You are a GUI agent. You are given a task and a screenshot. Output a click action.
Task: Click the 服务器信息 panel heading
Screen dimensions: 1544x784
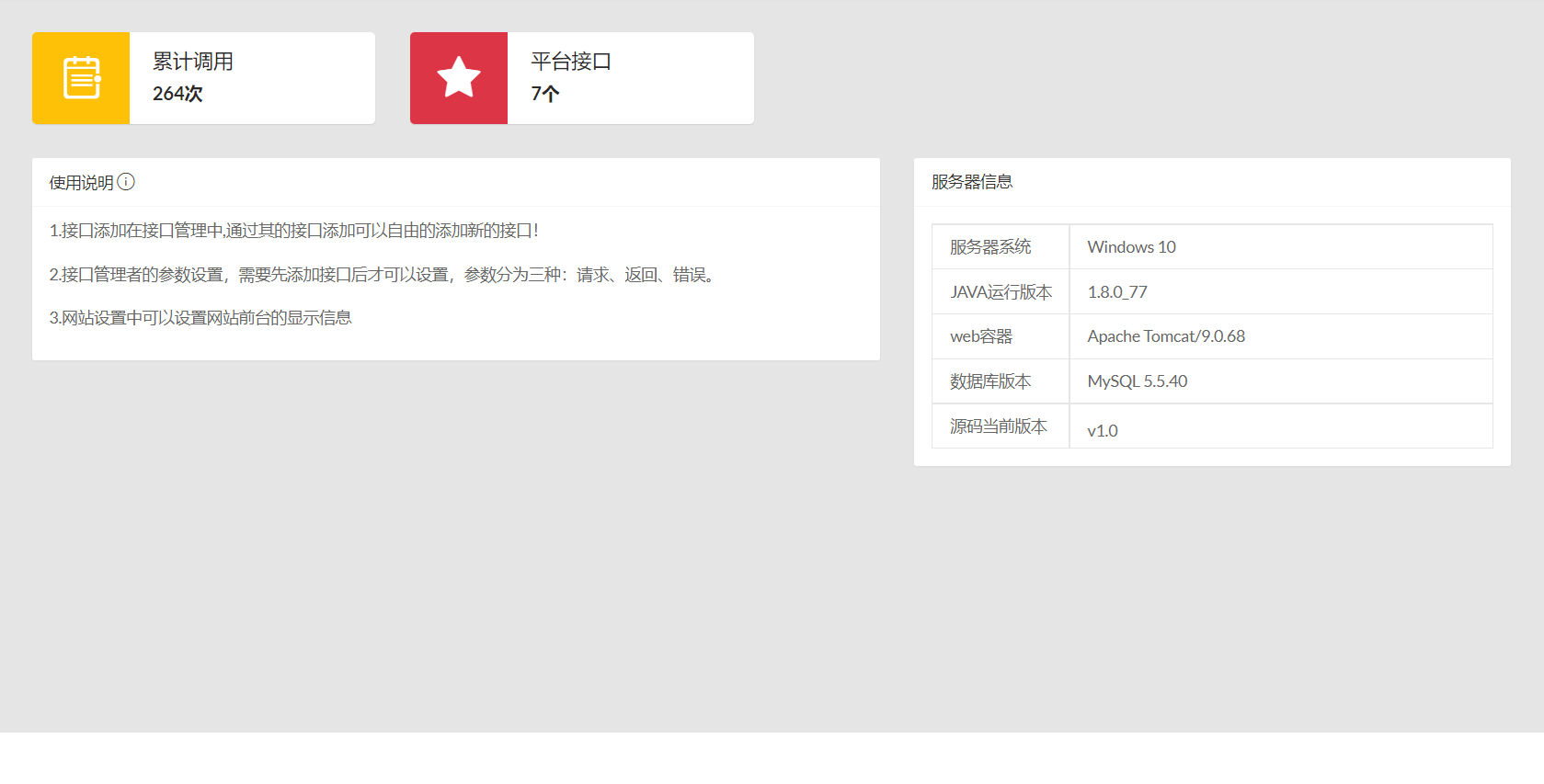click(x=972, y=182)
